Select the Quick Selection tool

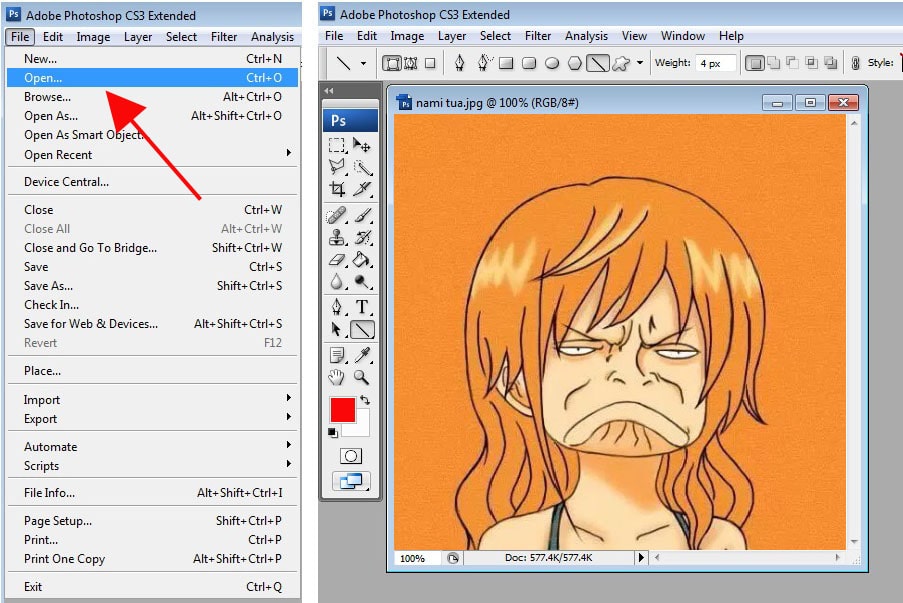tap(362, 167)
